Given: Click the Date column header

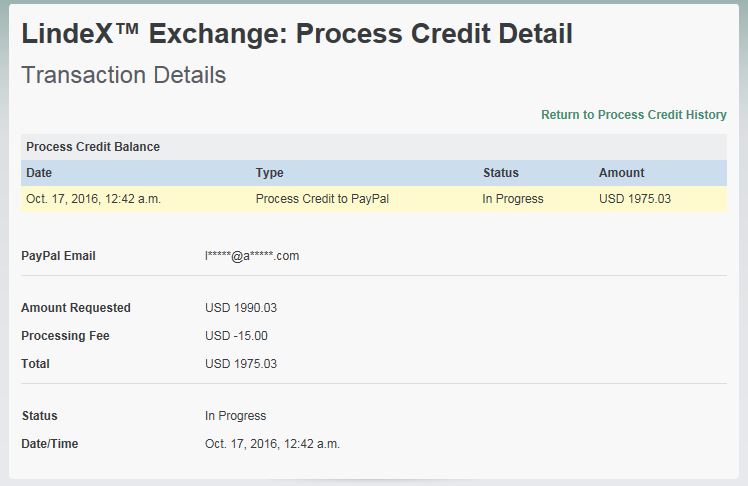Looking at the screenshot, I should coord(39,173).
